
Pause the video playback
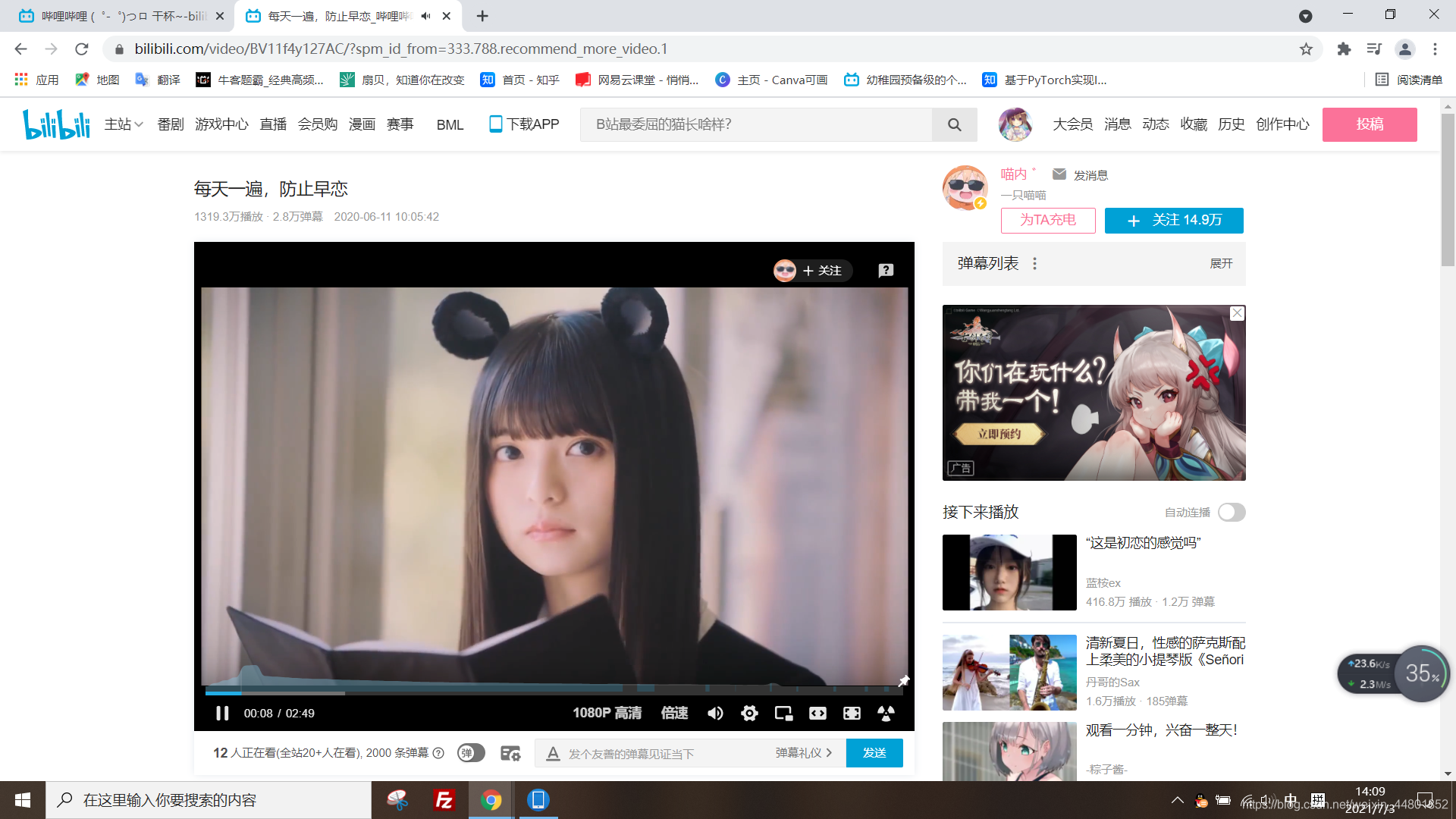pos(222,713)
